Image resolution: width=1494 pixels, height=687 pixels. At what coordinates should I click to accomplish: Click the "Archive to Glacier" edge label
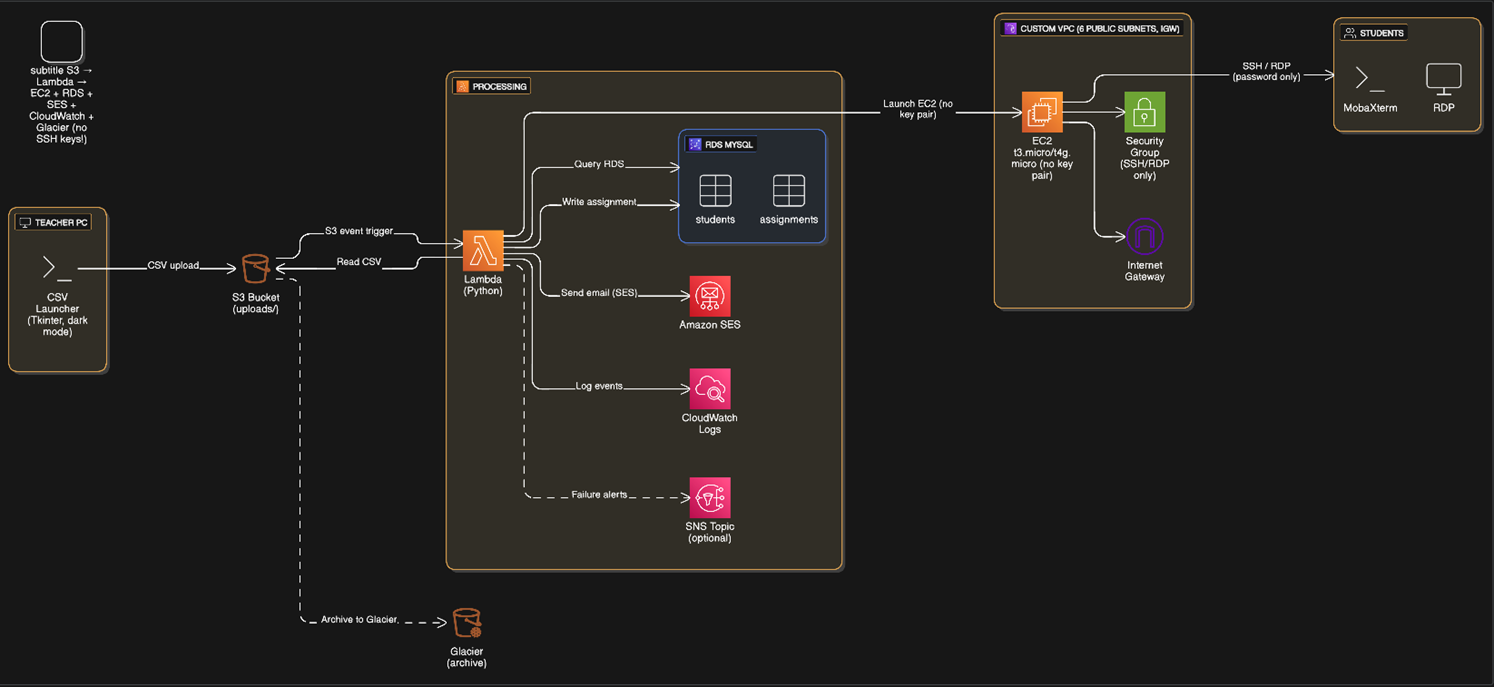coord(360,620)
